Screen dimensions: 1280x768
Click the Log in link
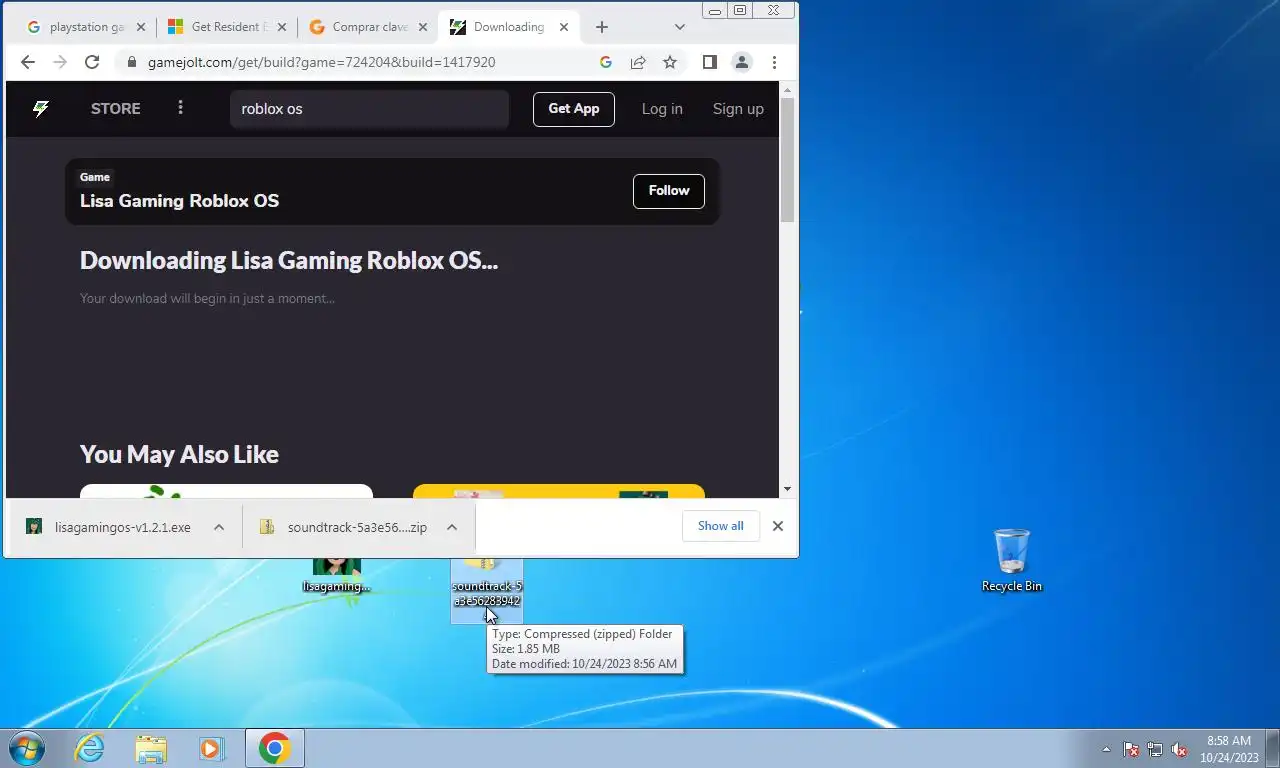tap(662, 109)
